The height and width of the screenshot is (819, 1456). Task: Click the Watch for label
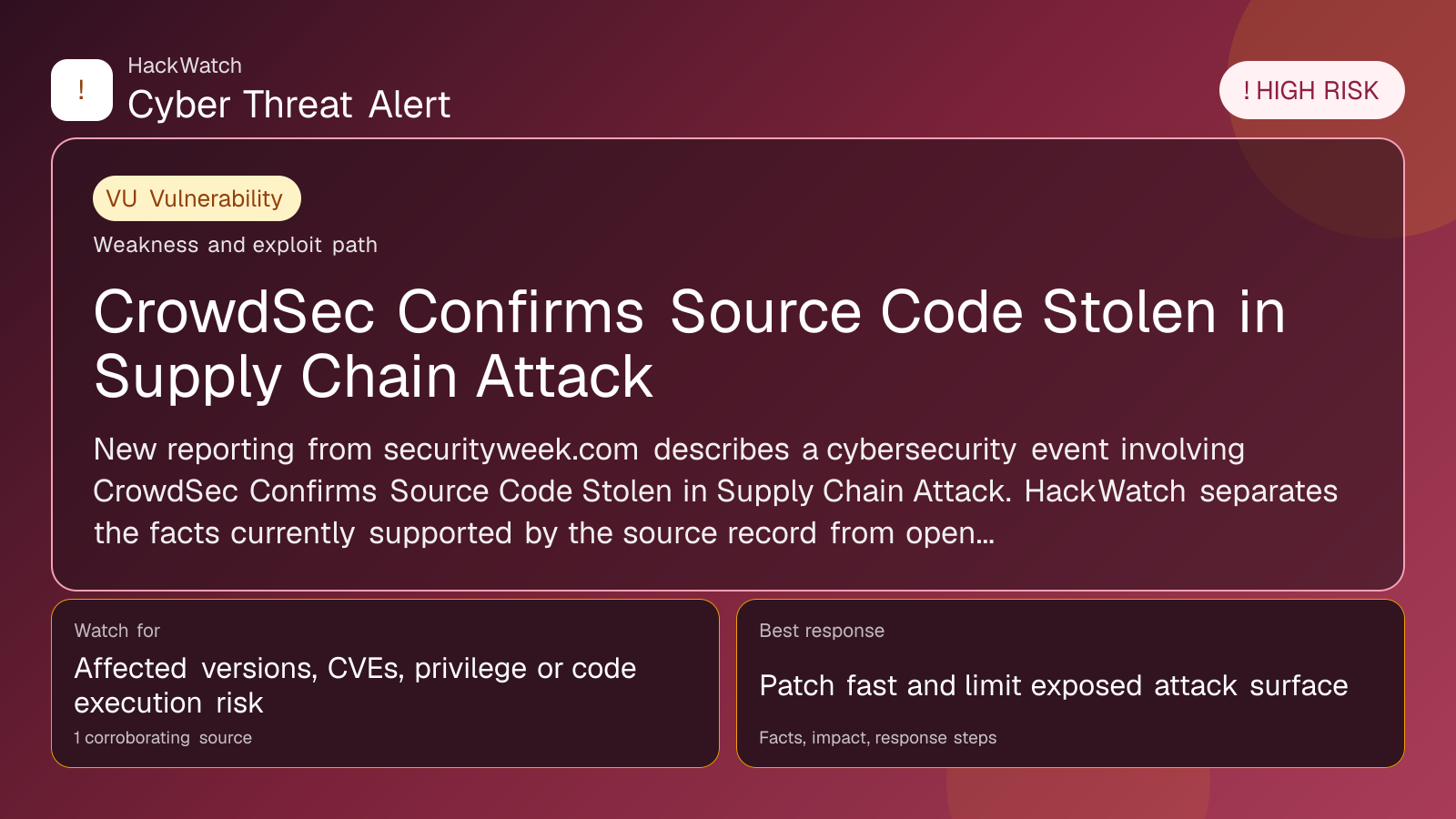[x=117, y=631]
